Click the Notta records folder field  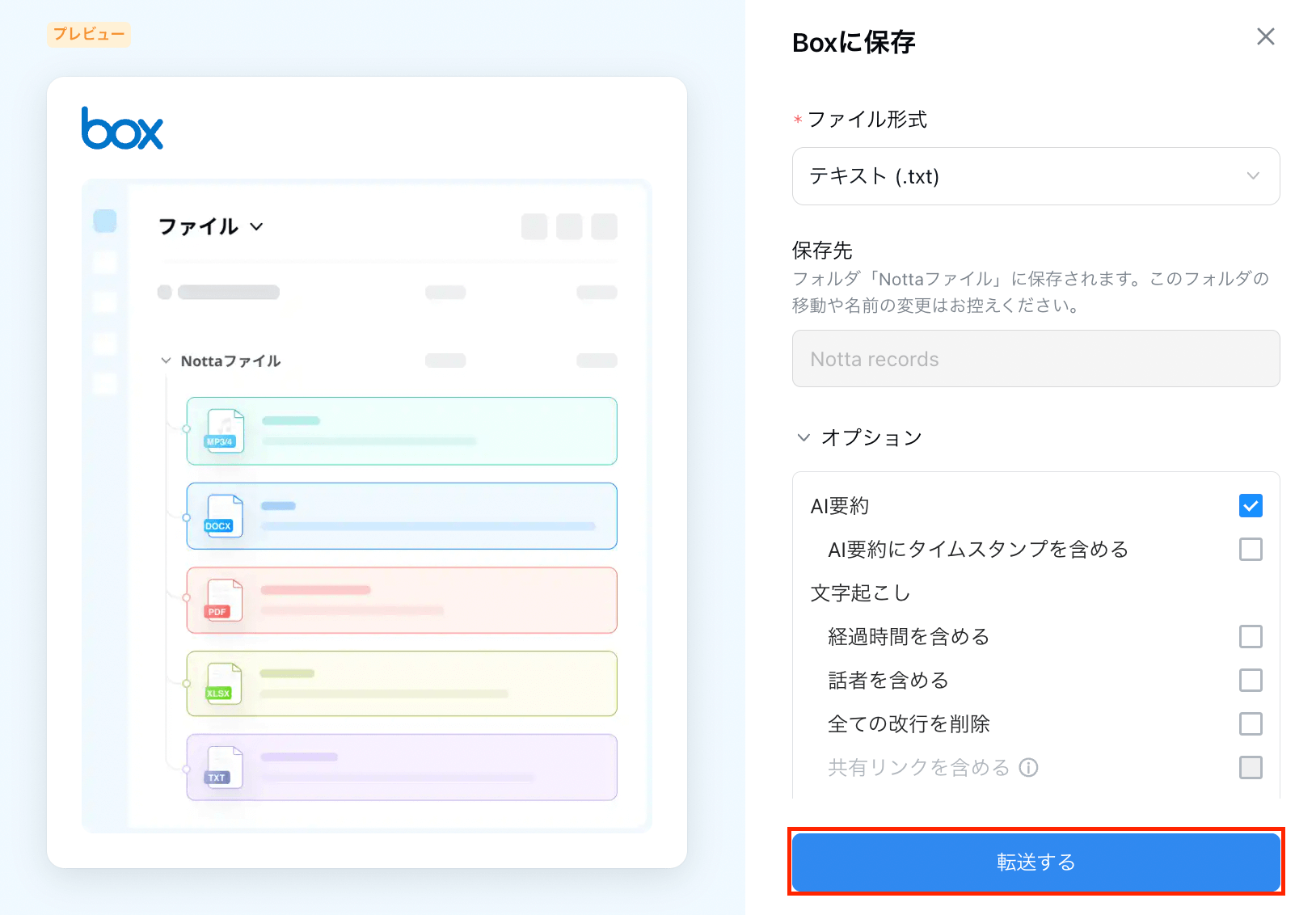[x=1036, y=358]
